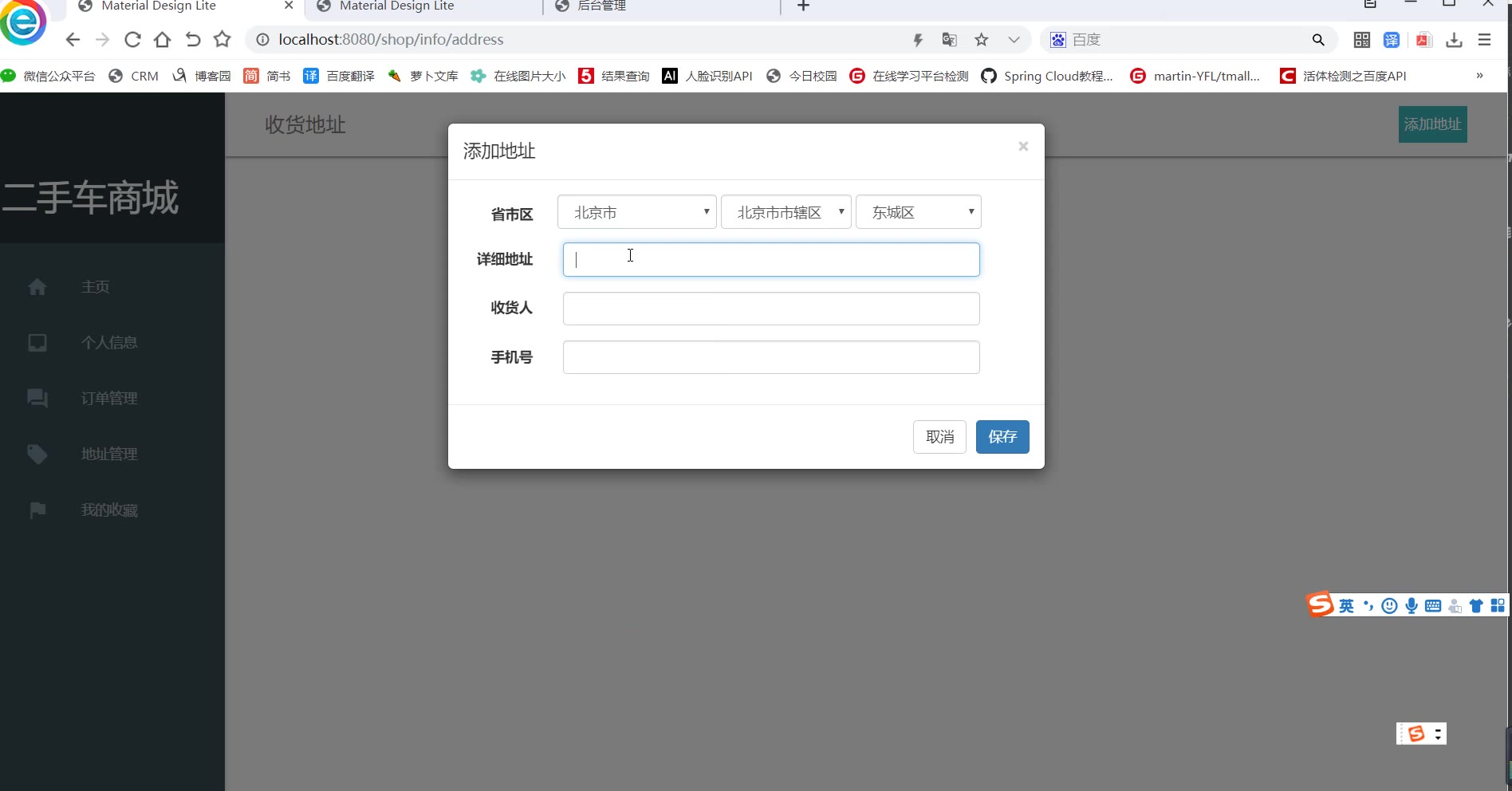This screenshot has width=1512, height=791.
Task: Focus the 详细地址 input field
Action: [771, 260]
